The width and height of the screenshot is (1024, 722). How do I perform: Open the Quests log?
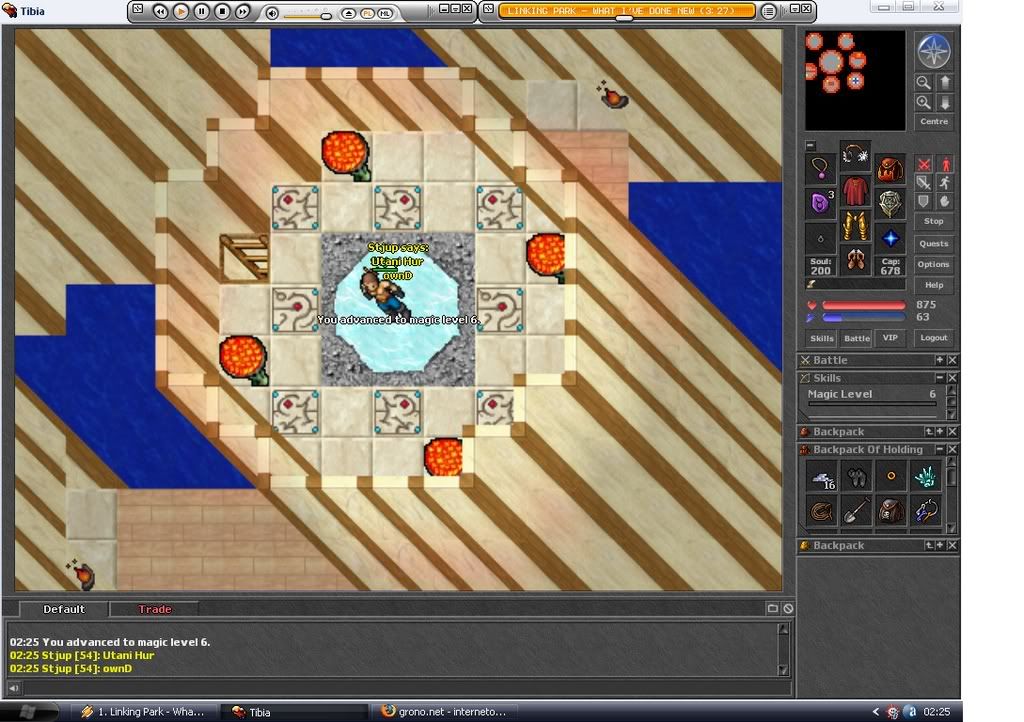pos(934,243)
